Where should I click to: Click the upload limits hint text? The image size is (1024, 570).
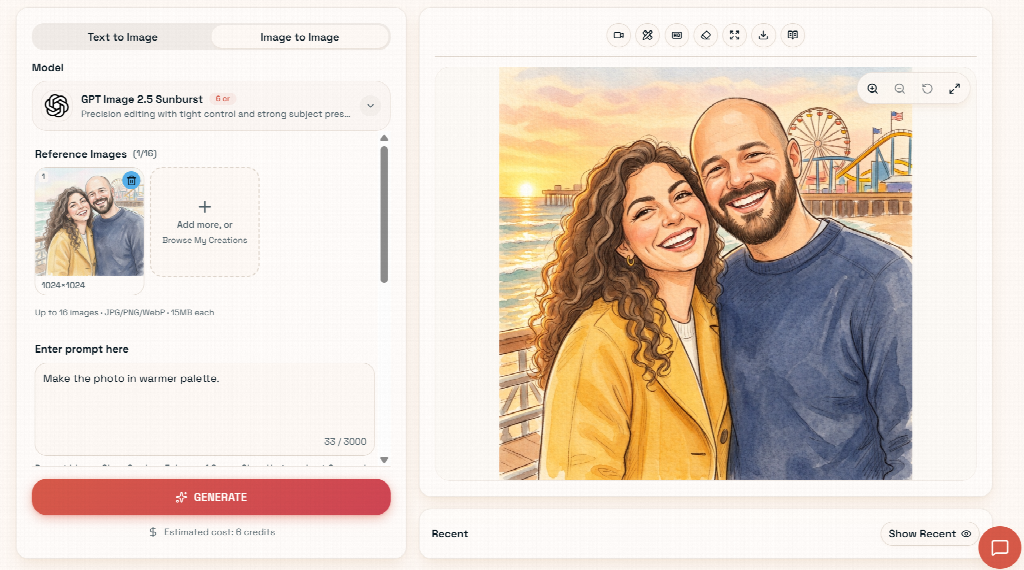coord(125,313)
